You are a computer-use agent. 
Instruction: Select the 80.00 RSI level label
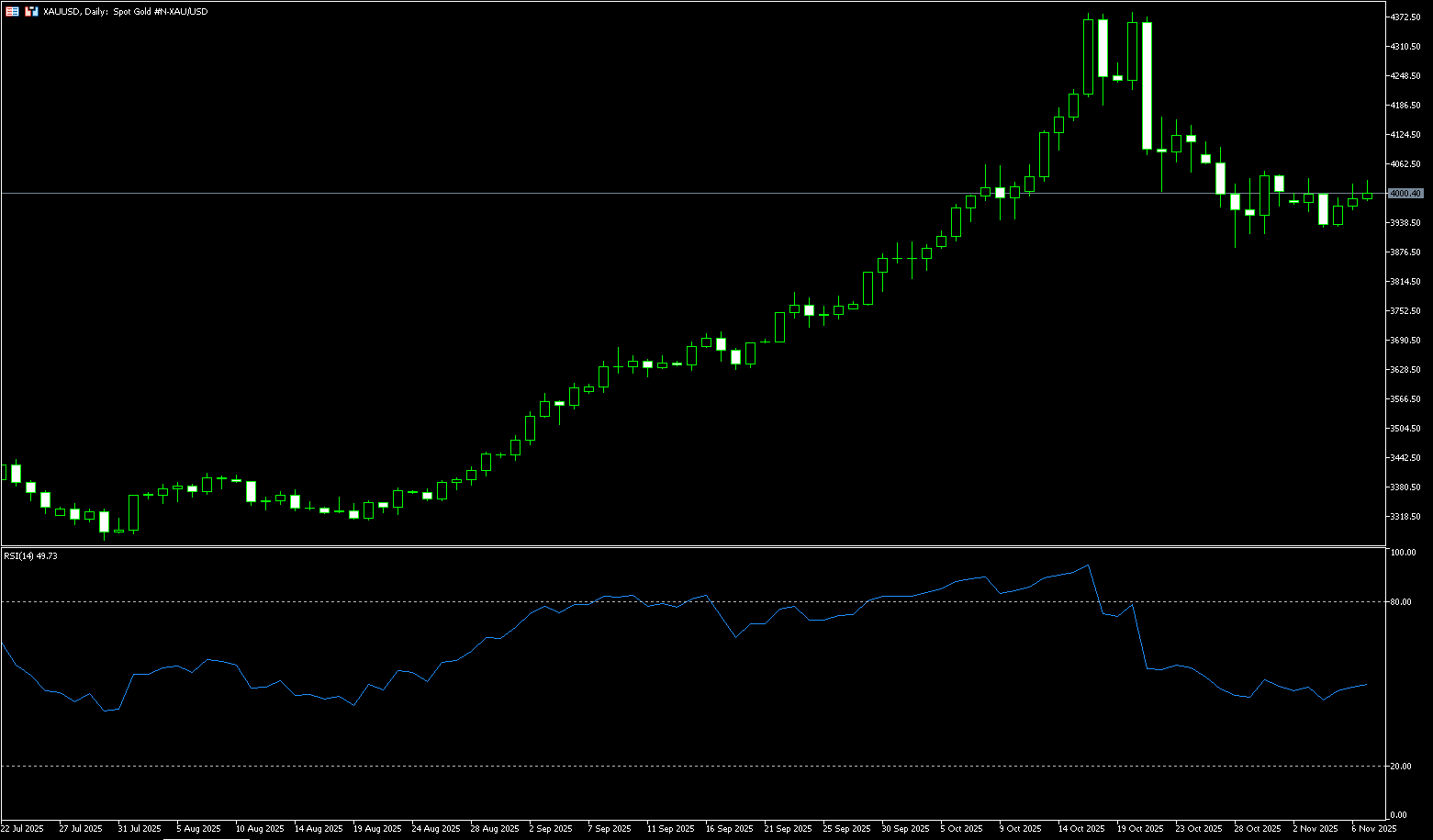1401,602
